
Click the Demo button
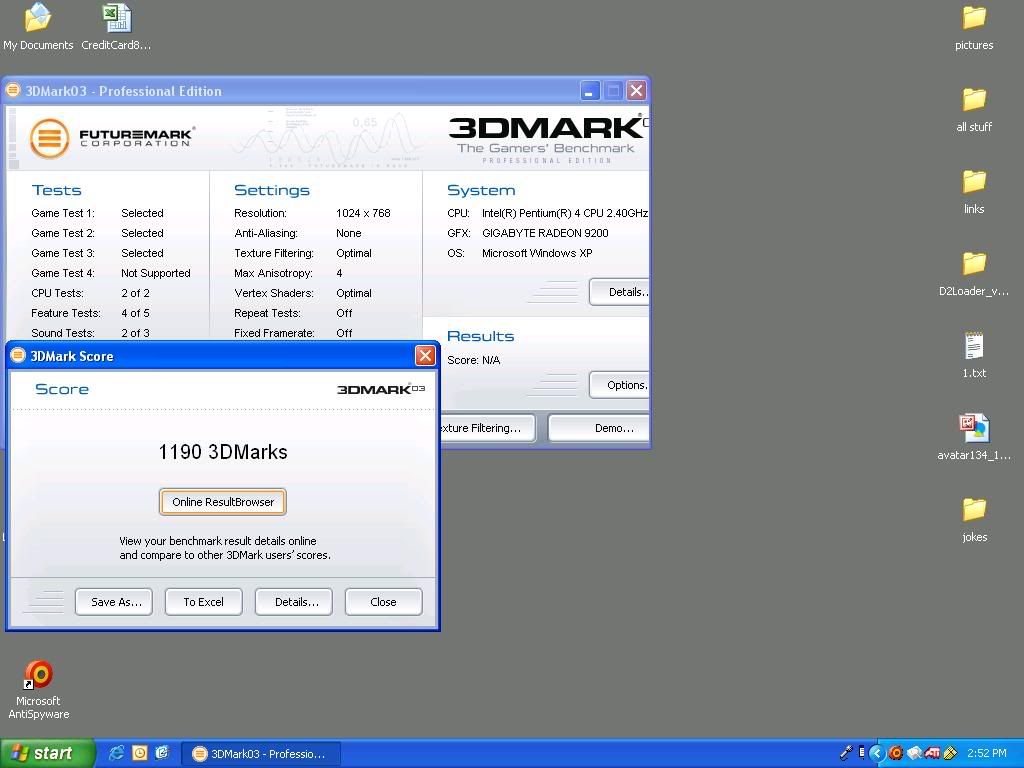point(599,428)
